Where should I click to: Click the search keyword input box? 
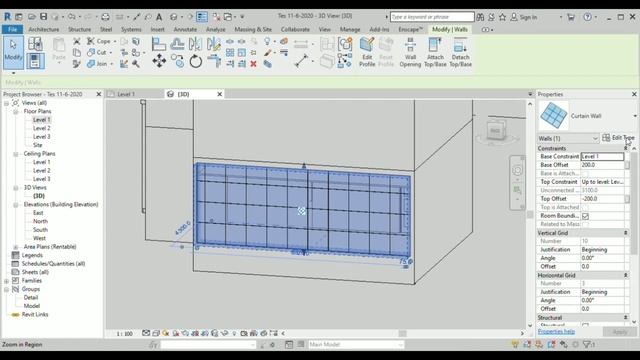pyautogui.click(x=432, y=17)
